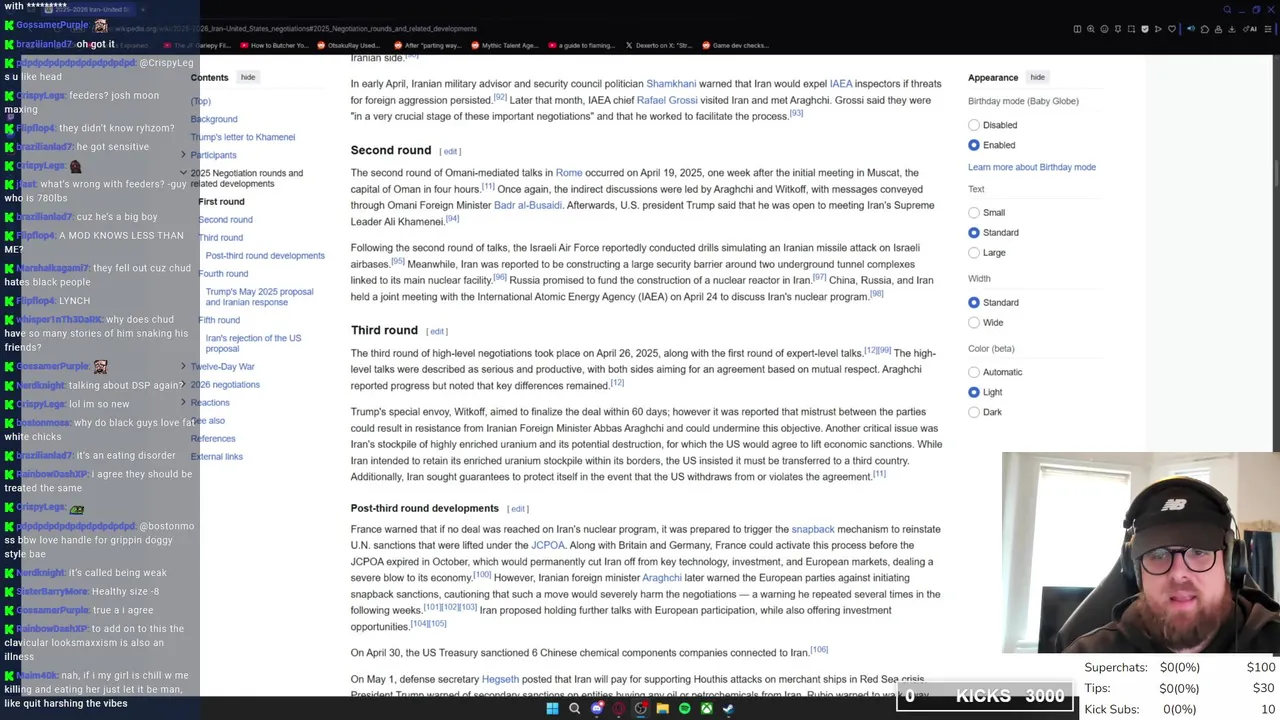
Task: Choose Automatic color mode
Action: (x=974, y=372)
